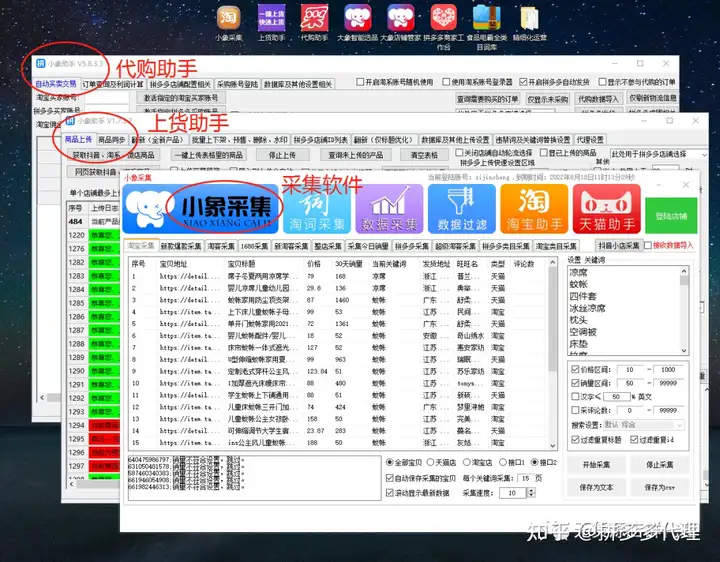Viewport: 720px width, 562px height.
Task: Toggle the 滚动显示最新数据 checkbox
Action: (390, 493)
